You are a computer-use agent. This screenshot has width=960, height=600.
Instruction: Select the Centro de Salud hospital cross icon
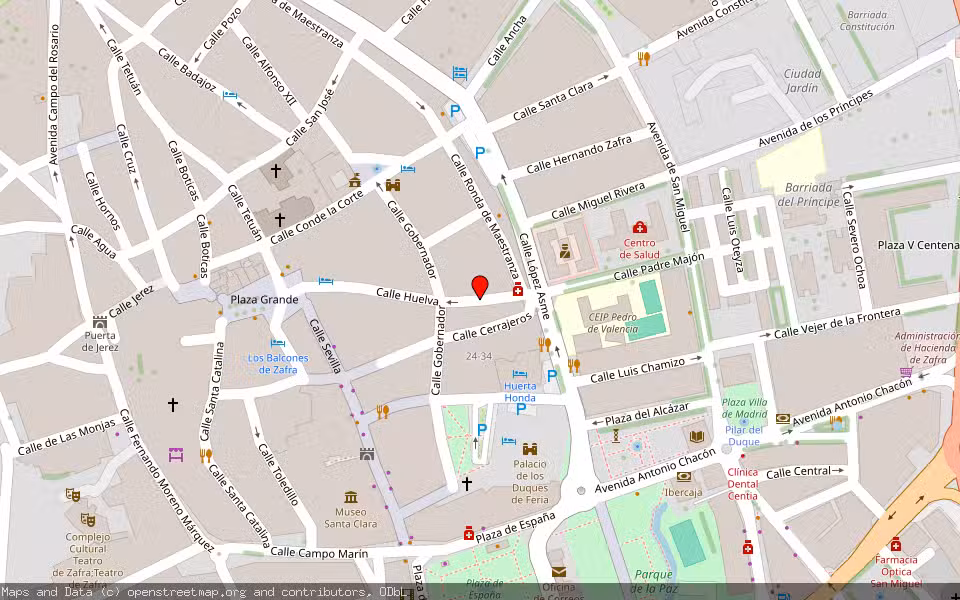click(637, 227)
